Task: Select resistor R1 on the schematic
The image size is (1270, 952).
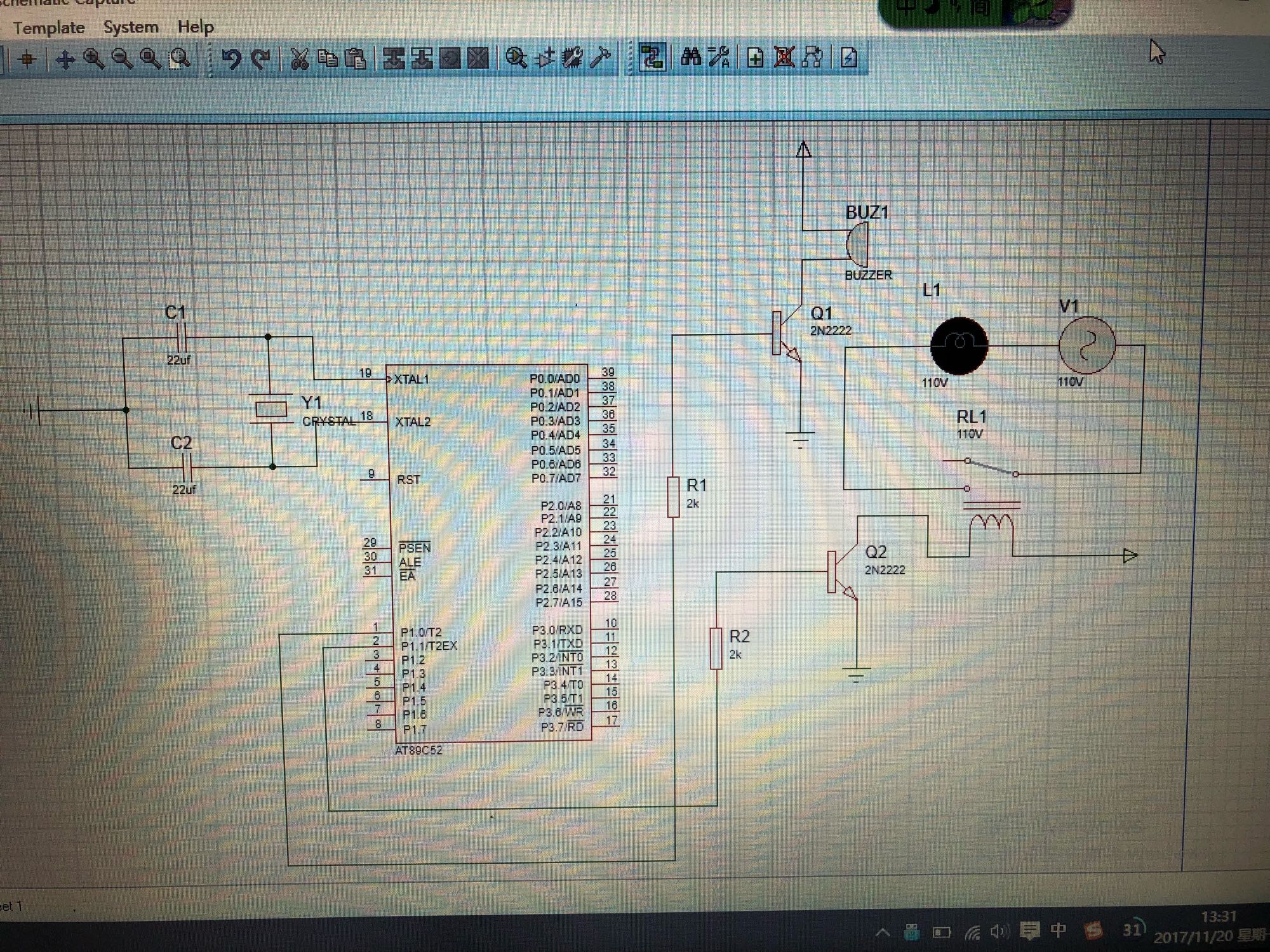Action: pos(674,497)
